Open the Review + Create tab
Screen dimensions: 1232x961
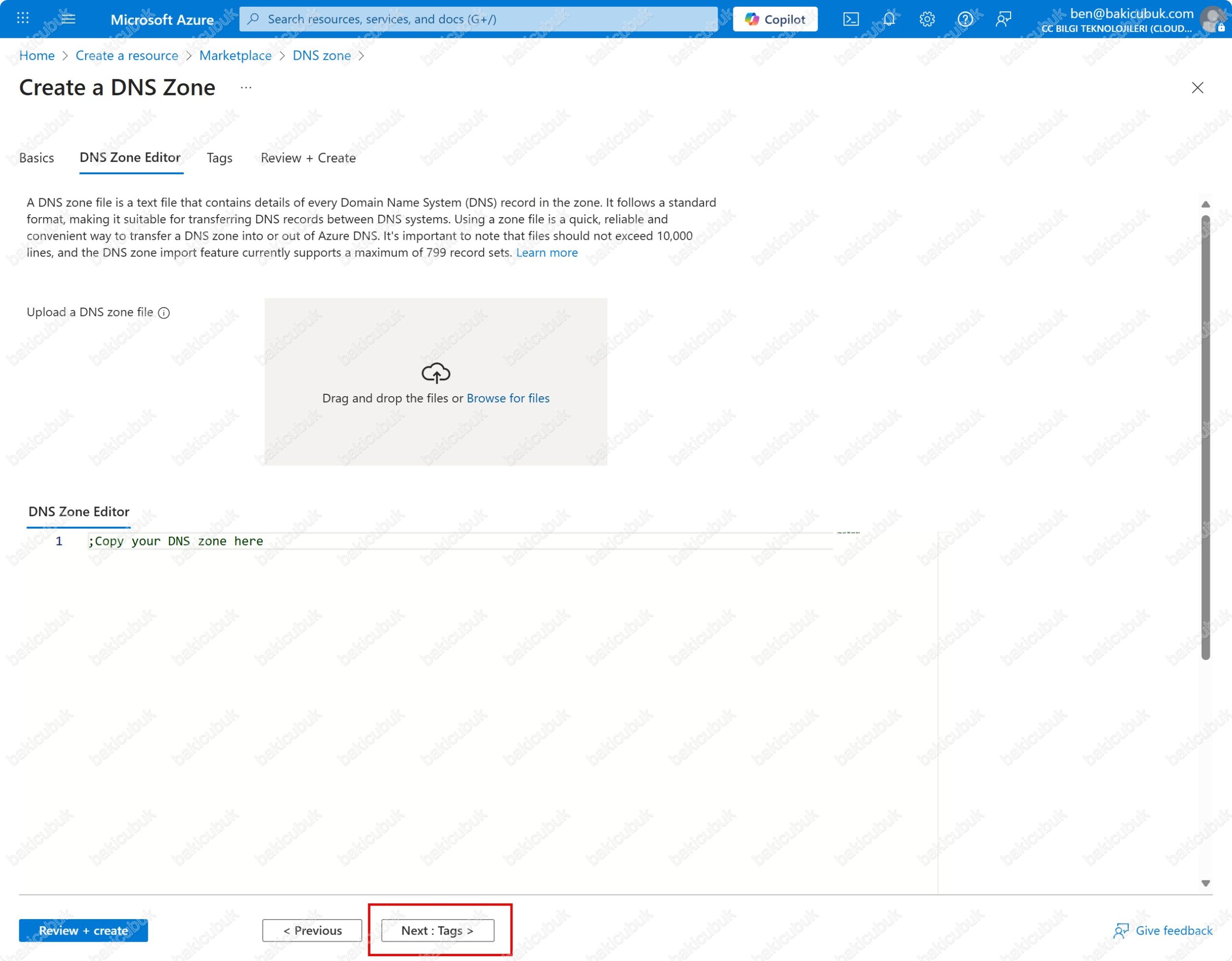[308, 158]
